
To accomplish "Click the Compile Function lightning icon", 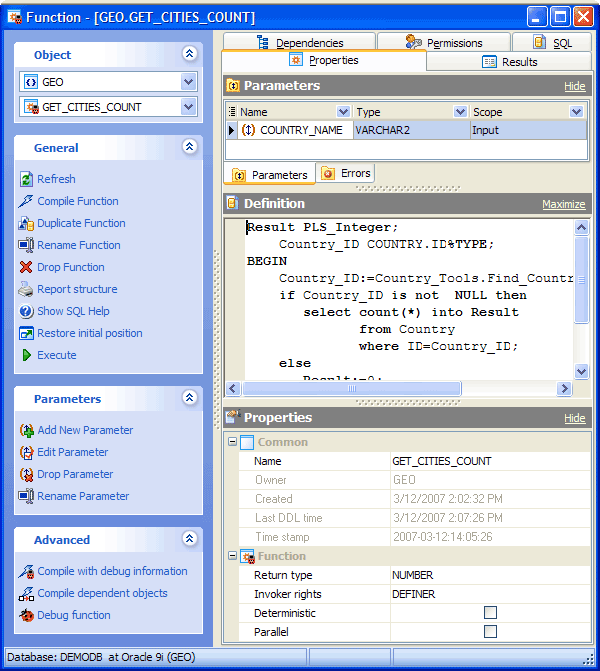I will 26,201.
